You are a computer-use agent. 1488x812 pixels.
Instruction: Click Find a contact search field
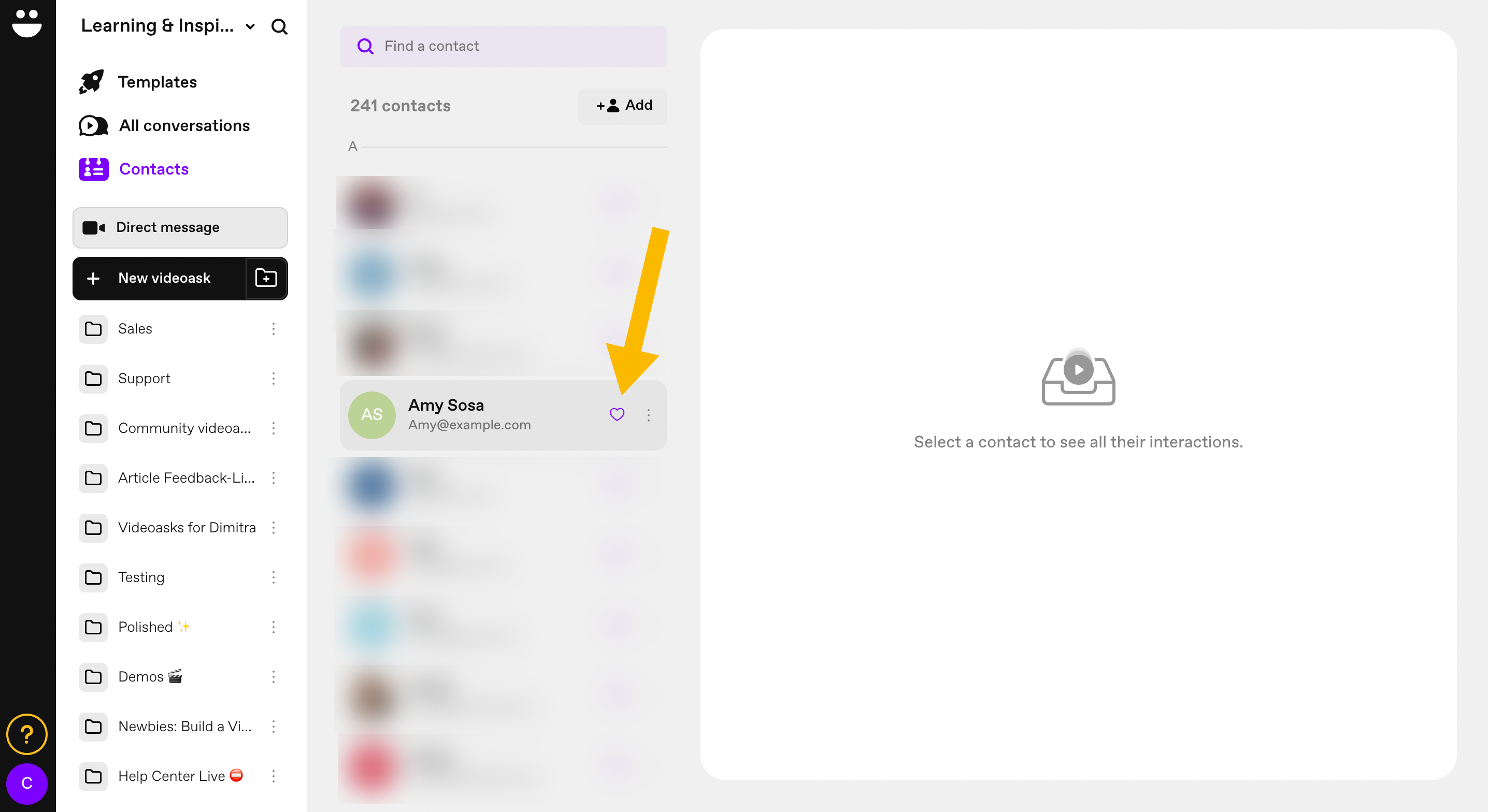pos(504,46)
